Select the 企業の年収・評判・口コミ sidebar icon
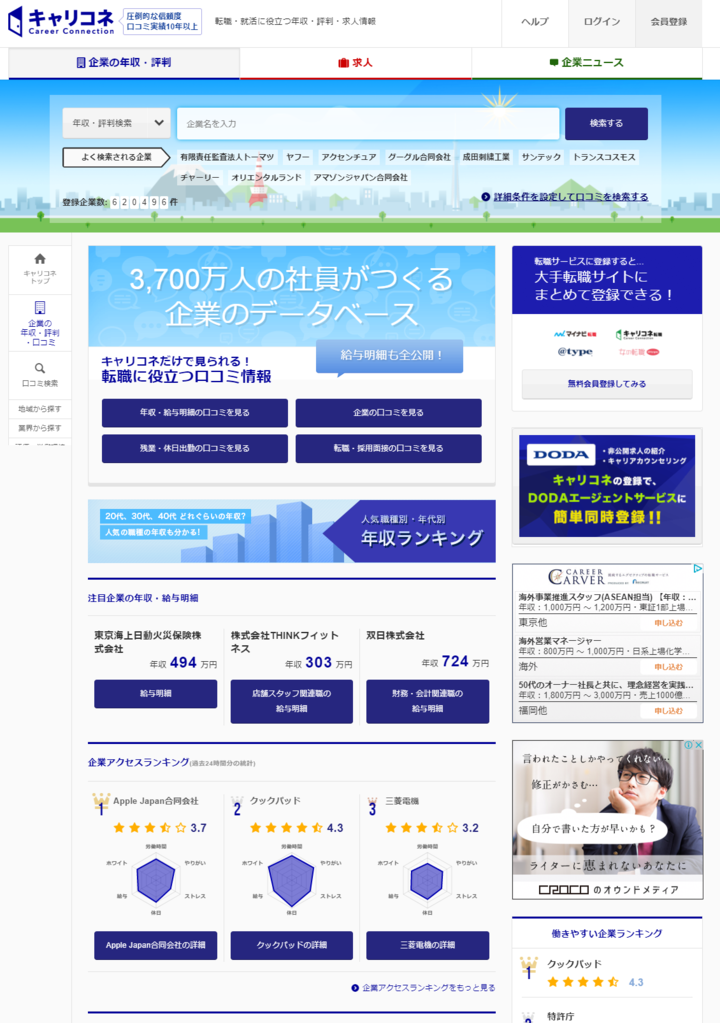 point(40,324)
